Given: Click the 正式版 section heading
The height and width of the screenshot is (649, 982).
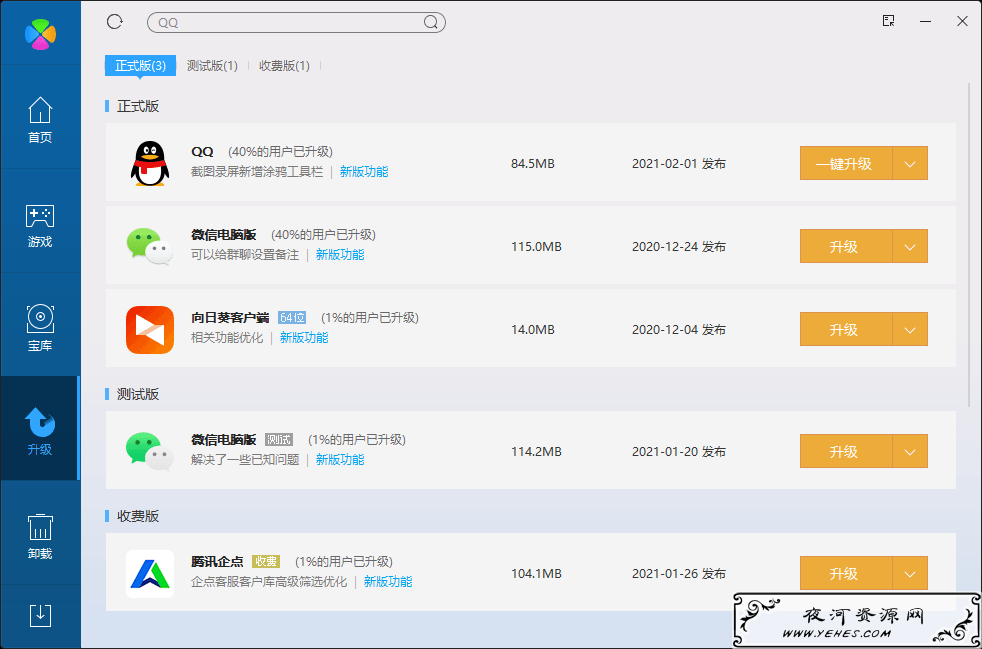Looking at the screenshot, I should pyautogui.click(x=138, y=106).
